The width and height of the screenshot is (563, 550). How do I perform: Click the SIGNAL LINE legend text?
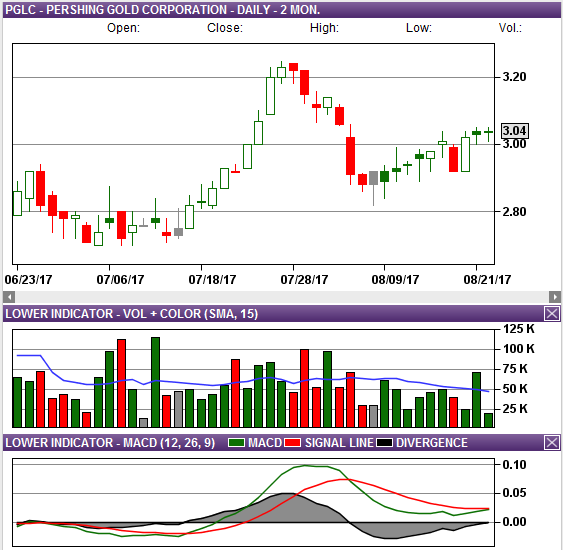point(339,443)
